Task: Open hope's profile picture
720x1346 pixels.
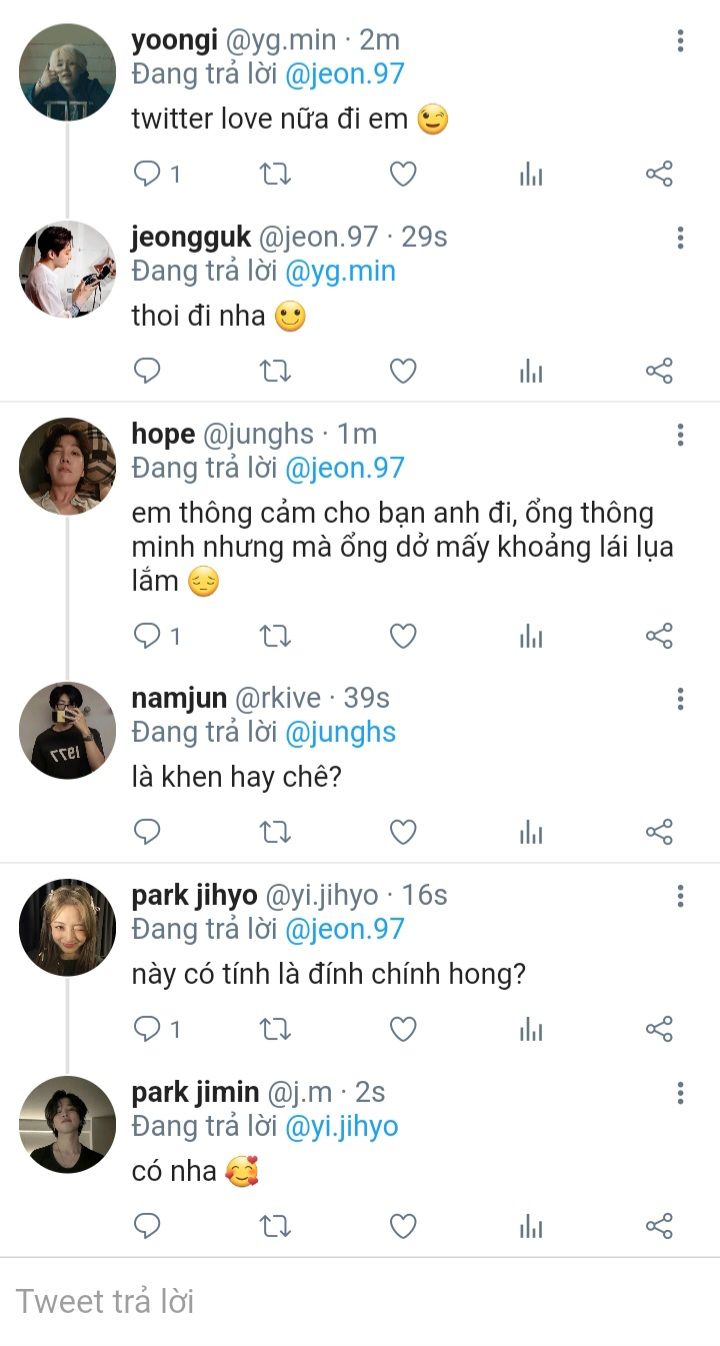Action: tap(67, 466)
